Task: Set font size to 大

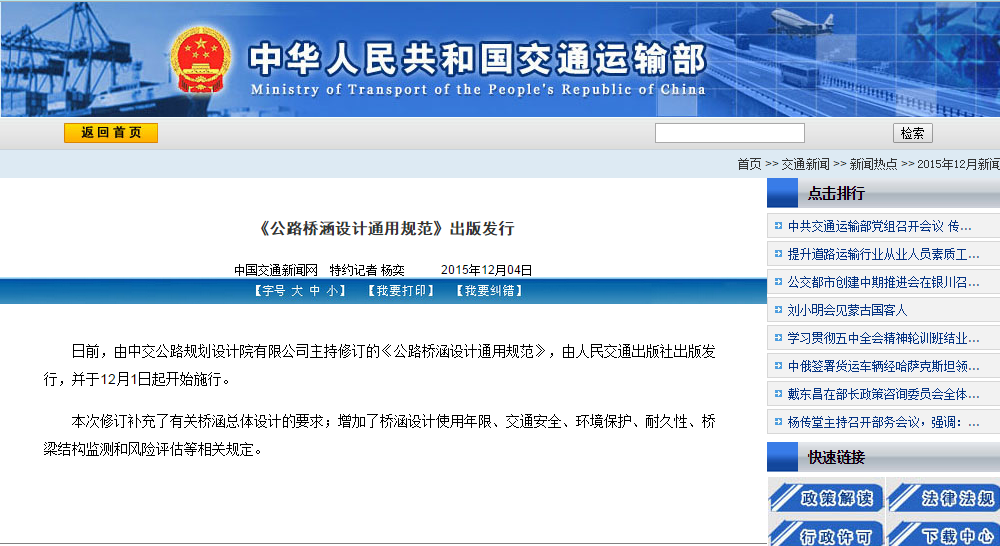Action: click(297, 291)
